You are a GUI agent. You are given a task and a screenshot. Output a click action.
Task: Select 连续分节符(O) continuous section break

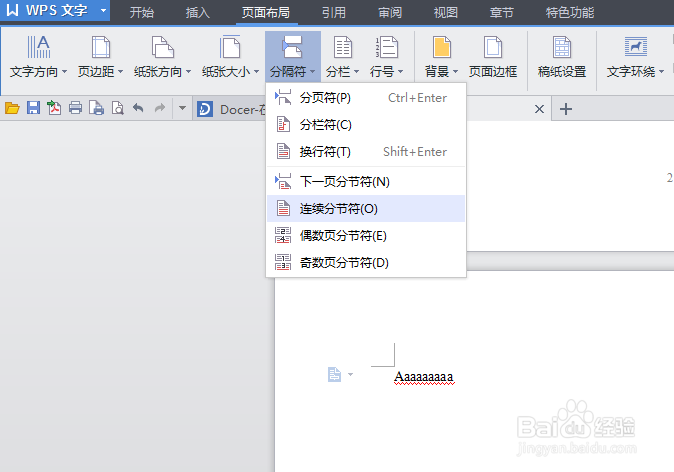coord(366,208)
